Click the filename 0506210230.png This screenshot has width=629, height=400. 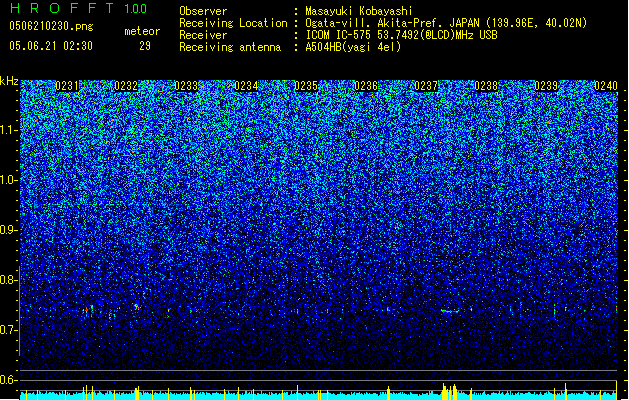[x=51, y=26]
